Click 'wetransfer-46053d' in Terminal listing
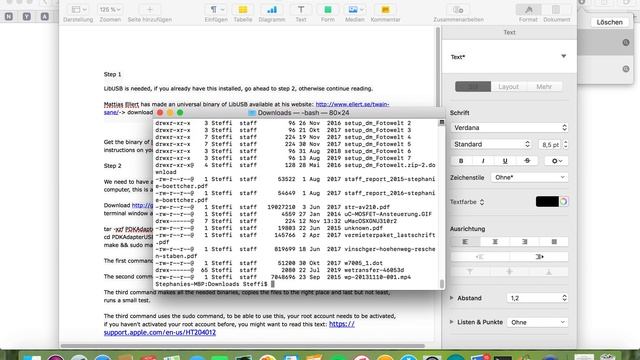Screen dimensions: 640x360 [374, 270]
